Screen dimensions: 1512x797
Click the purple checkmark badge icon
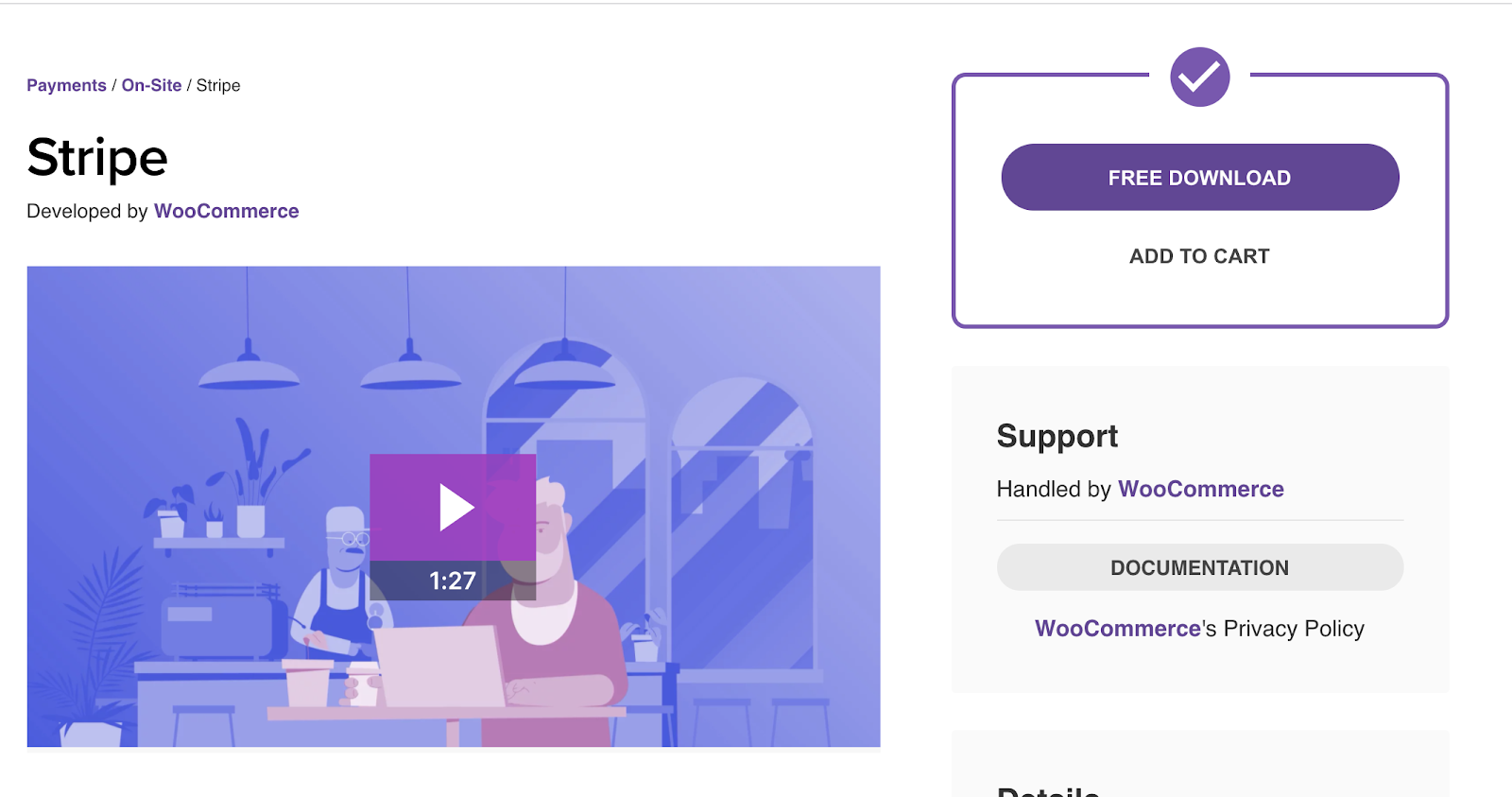click(1199, 77)
